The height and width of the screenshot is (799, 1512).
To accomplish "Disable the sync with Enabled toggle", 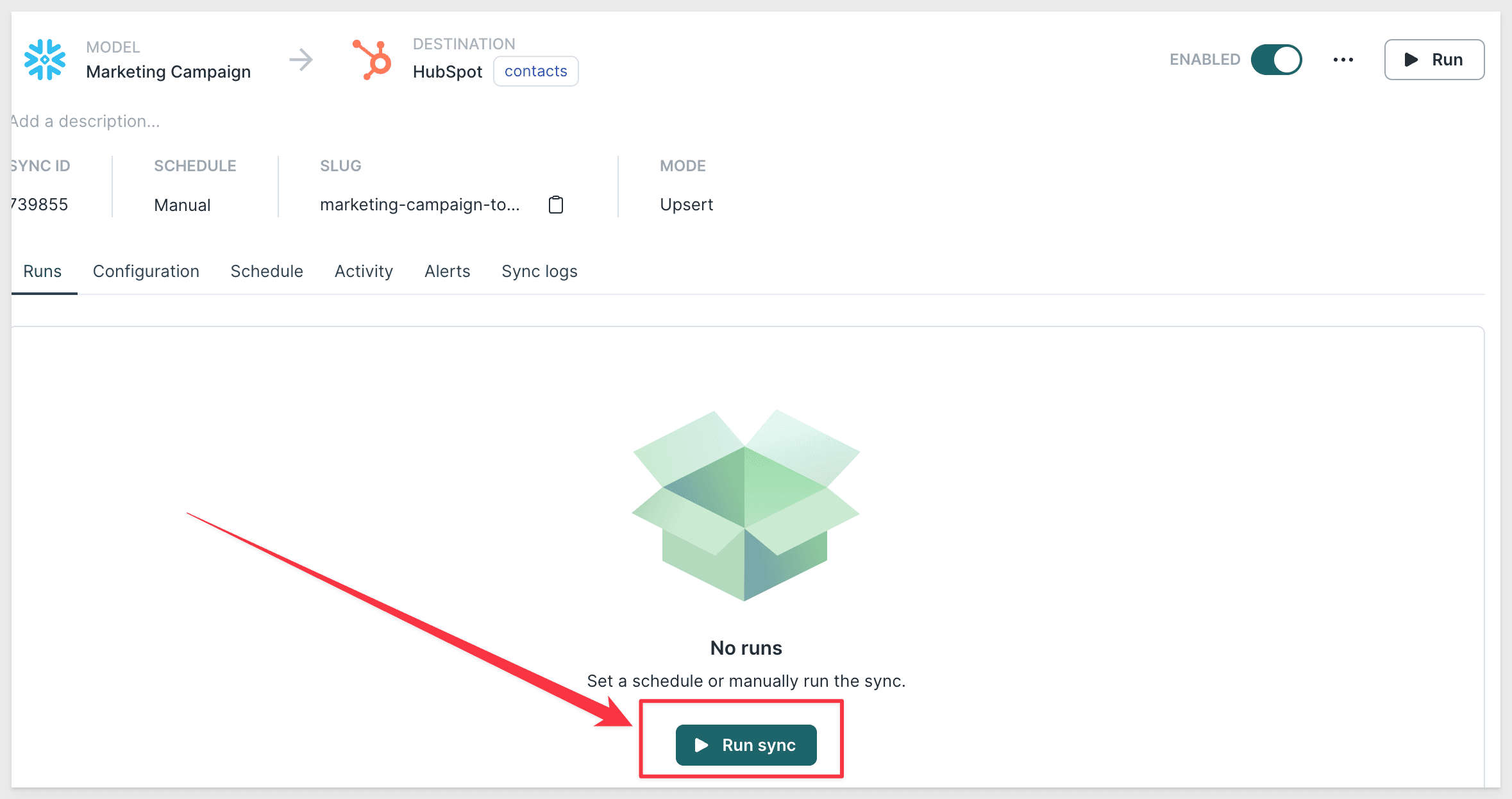I will coord(1276,60).
